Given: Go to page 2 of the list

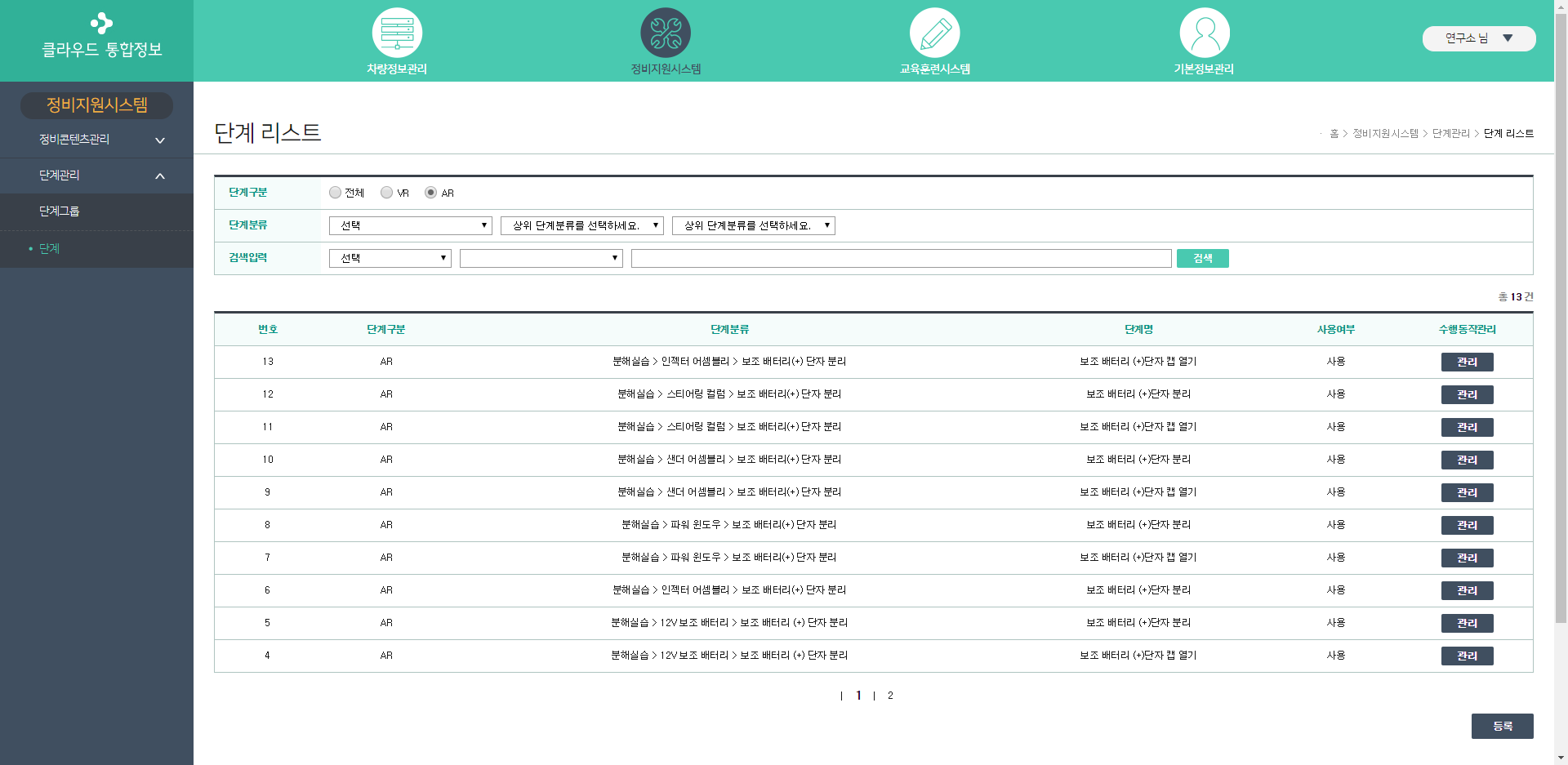Looking at the screenshot, I should pos(890,696).
